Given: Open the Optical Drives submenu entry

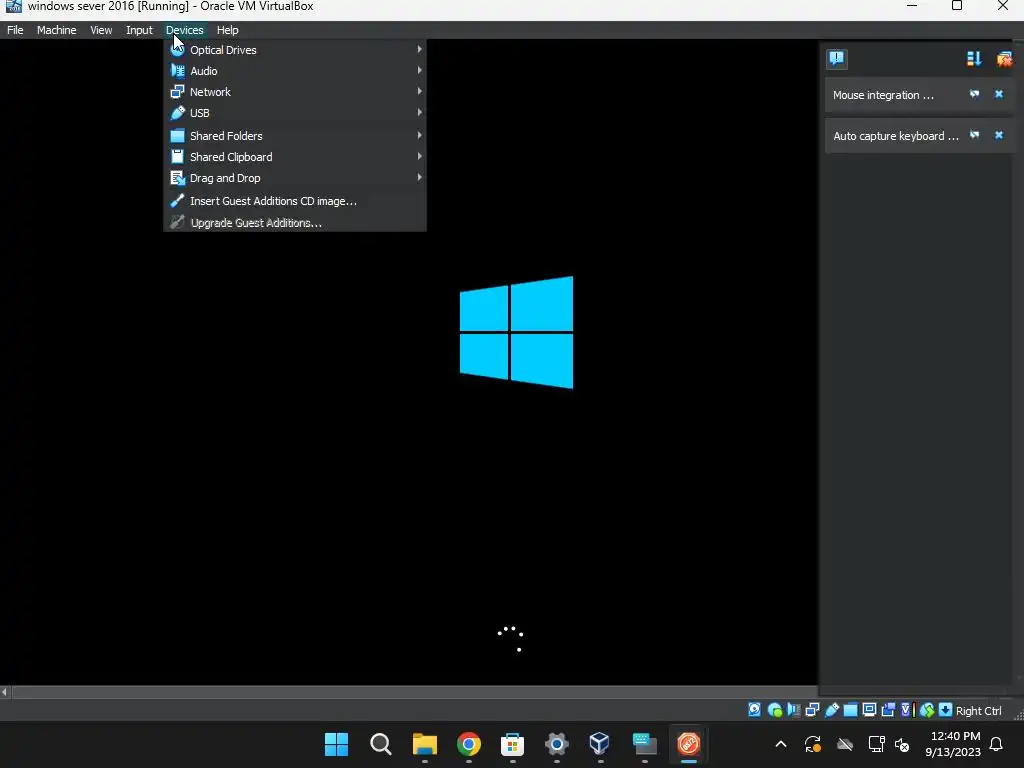Looking at the screenshot, I should (295, 50).
